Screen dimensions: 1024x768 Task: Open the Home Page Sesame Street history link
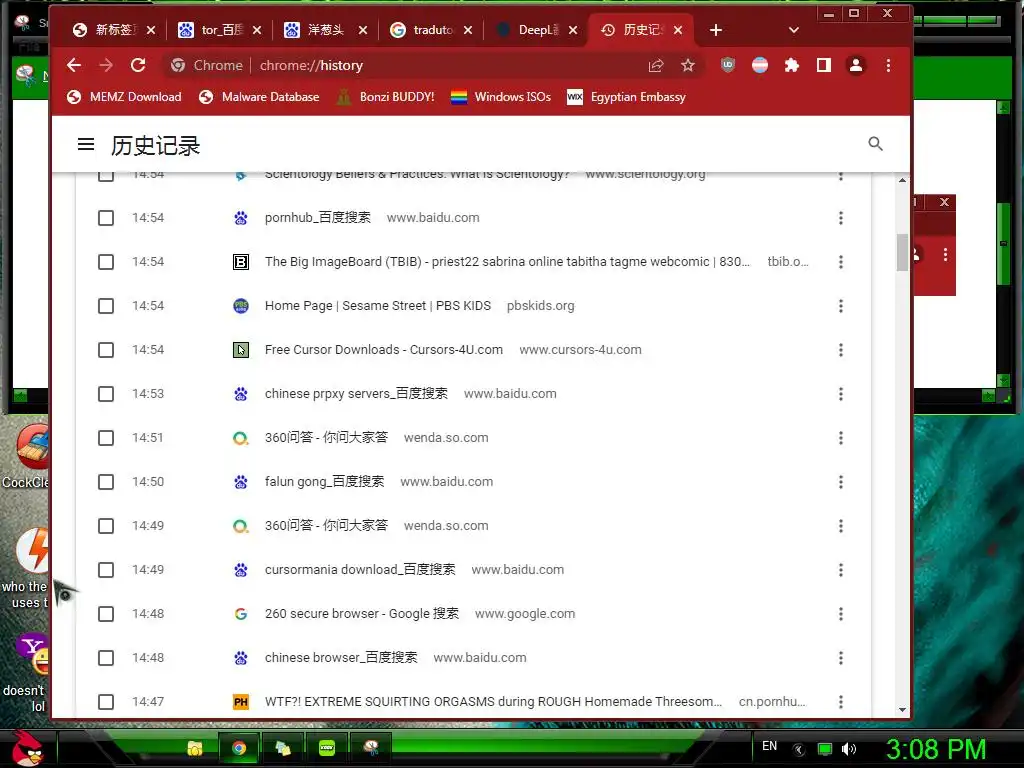pos(377,306)
